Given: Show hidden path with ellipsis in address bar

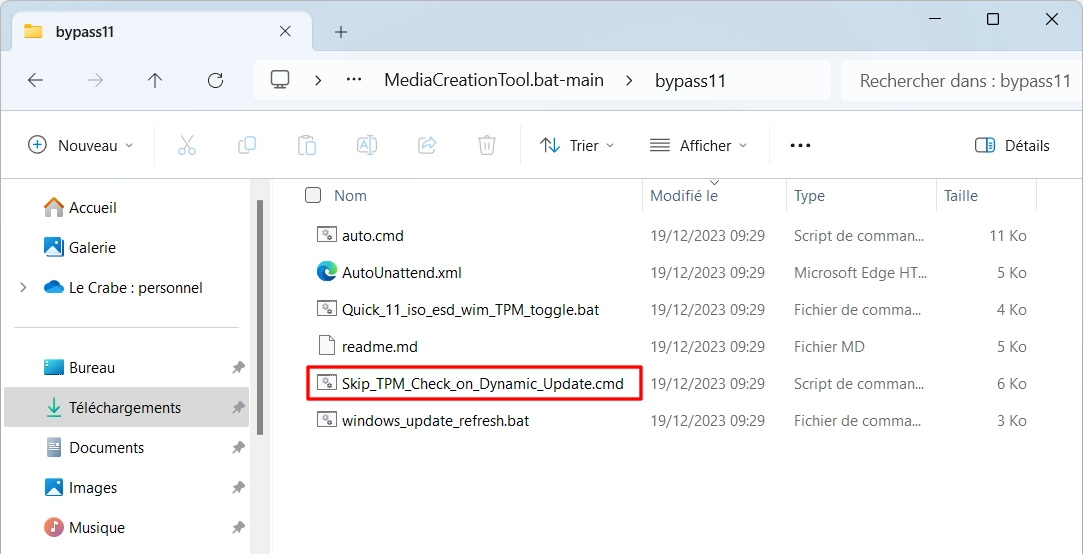Looking at the screenshot, I should pyautogui.click(x=354, y=80).
